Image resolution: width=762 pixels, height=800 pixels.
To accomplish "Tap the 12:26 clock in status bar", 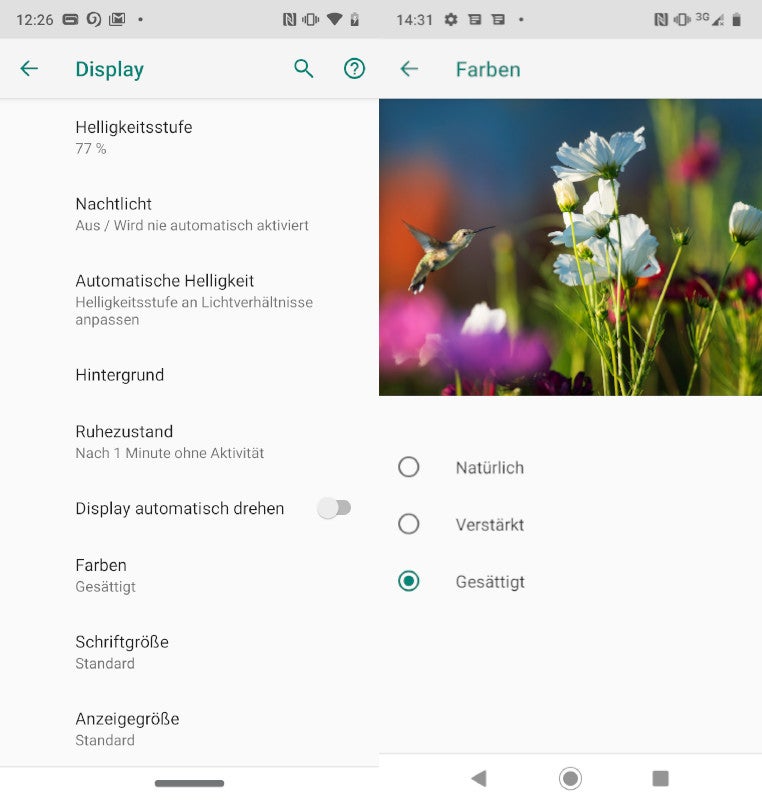I will [35, 20].
